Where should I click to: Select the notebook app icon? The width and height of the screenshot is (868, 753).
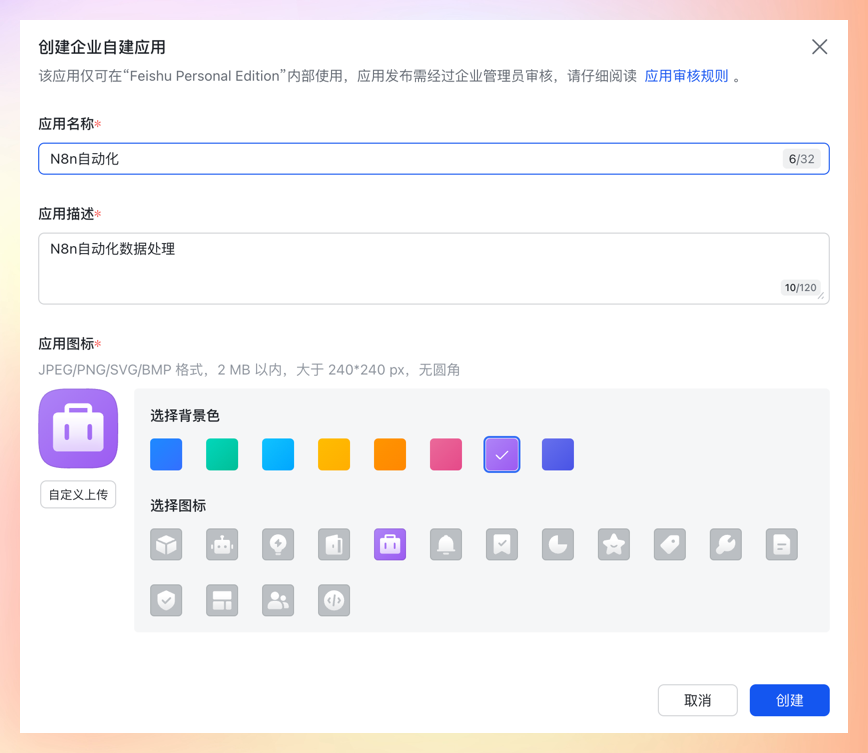point(334,544)
